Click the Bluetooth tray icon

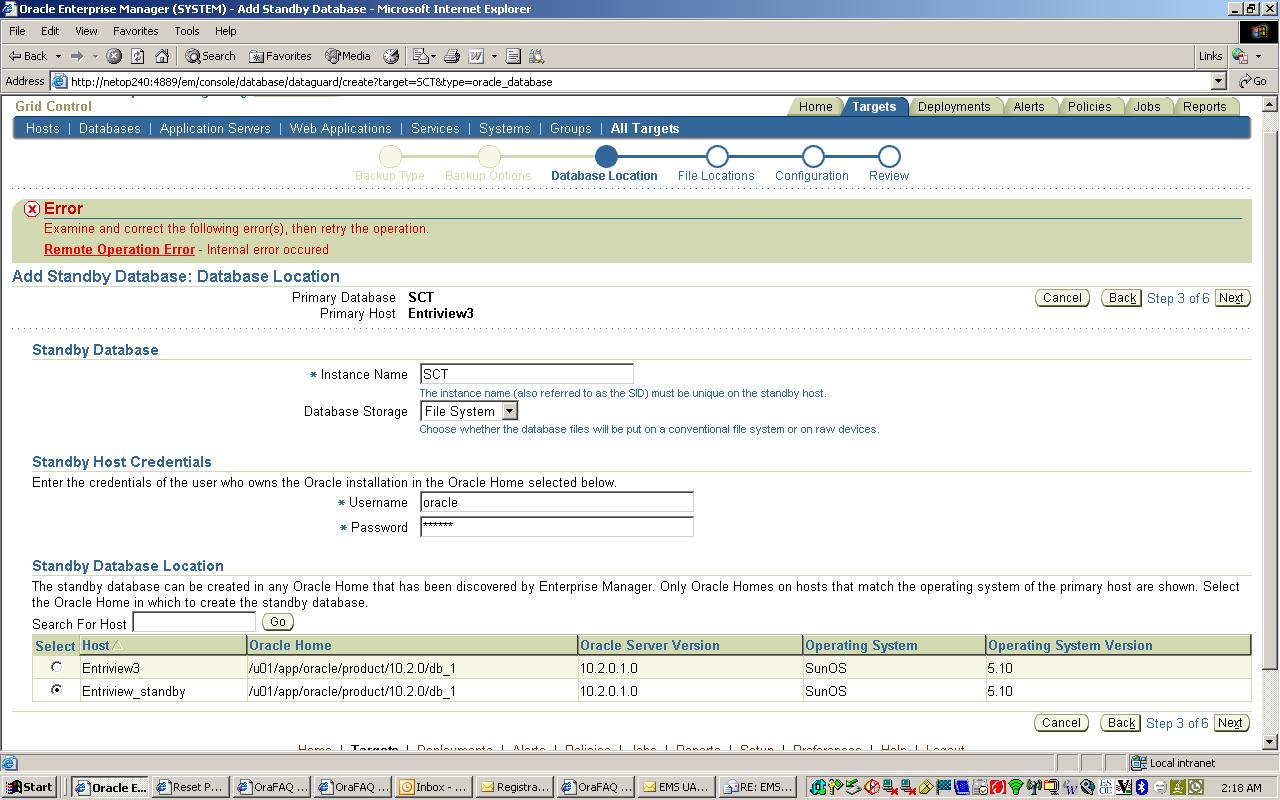click(x=1143, y=787)
